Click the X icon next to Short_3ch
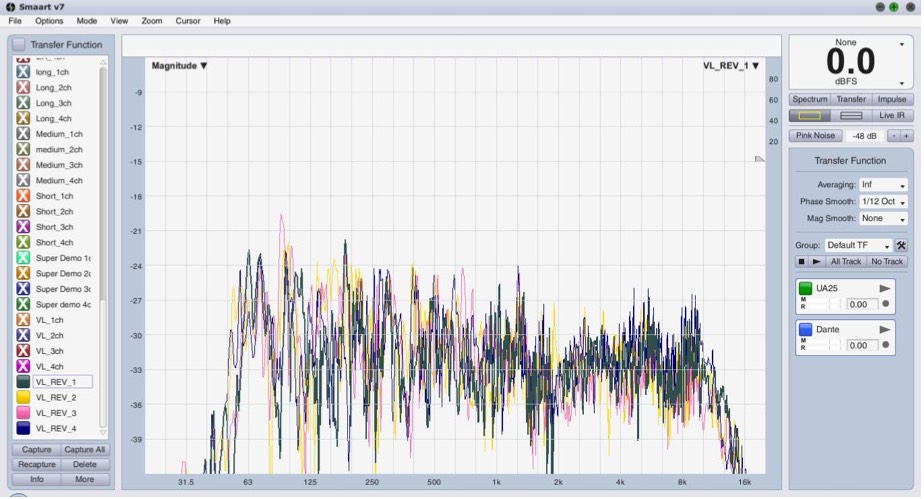The height and width of the screenshot is (499, 924). pyautogui.click(x=23, y=227)
